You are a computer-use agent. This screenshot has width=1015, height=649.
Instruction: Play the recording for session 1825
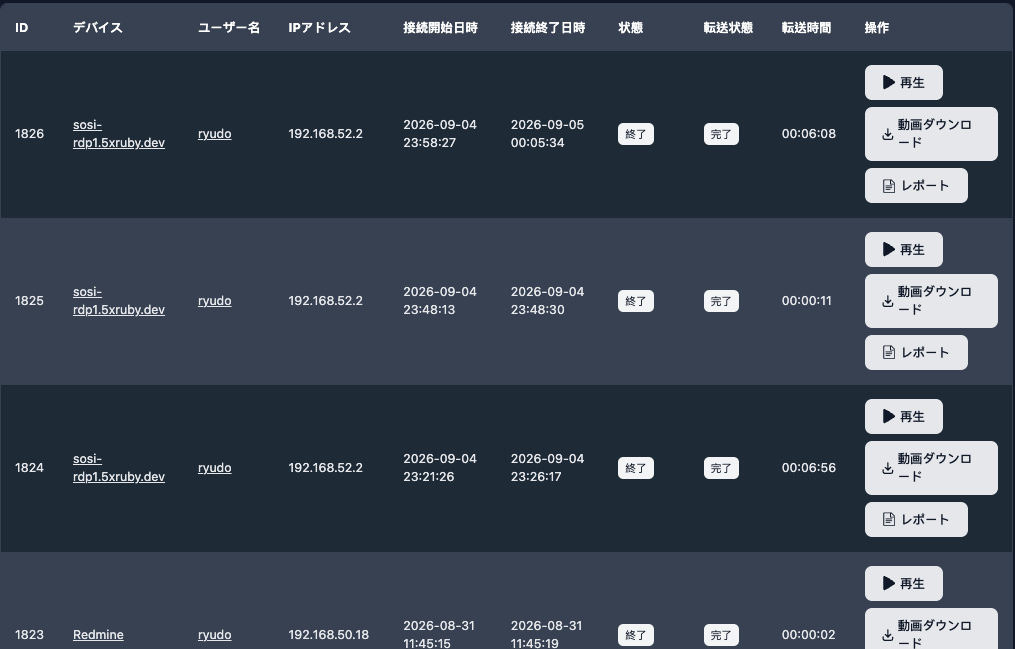(x=904, y=250)
